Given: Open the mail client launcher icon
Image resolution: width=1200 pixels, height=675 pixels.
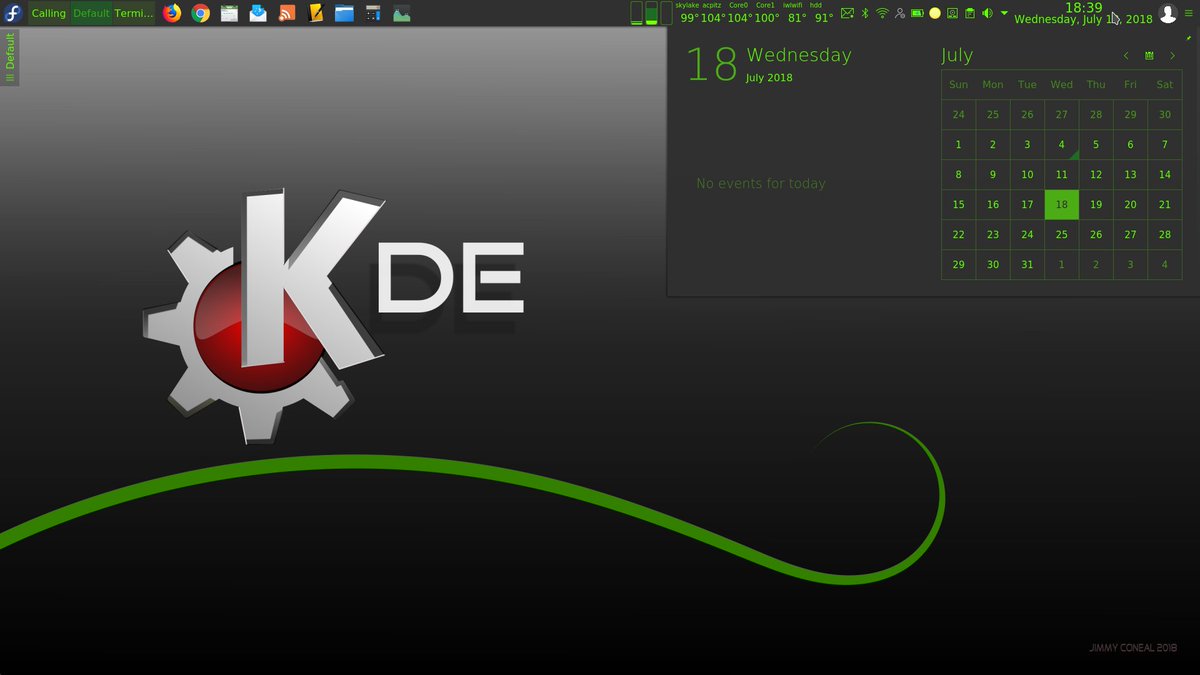Looking at the screenshot, I should (258, 13).
